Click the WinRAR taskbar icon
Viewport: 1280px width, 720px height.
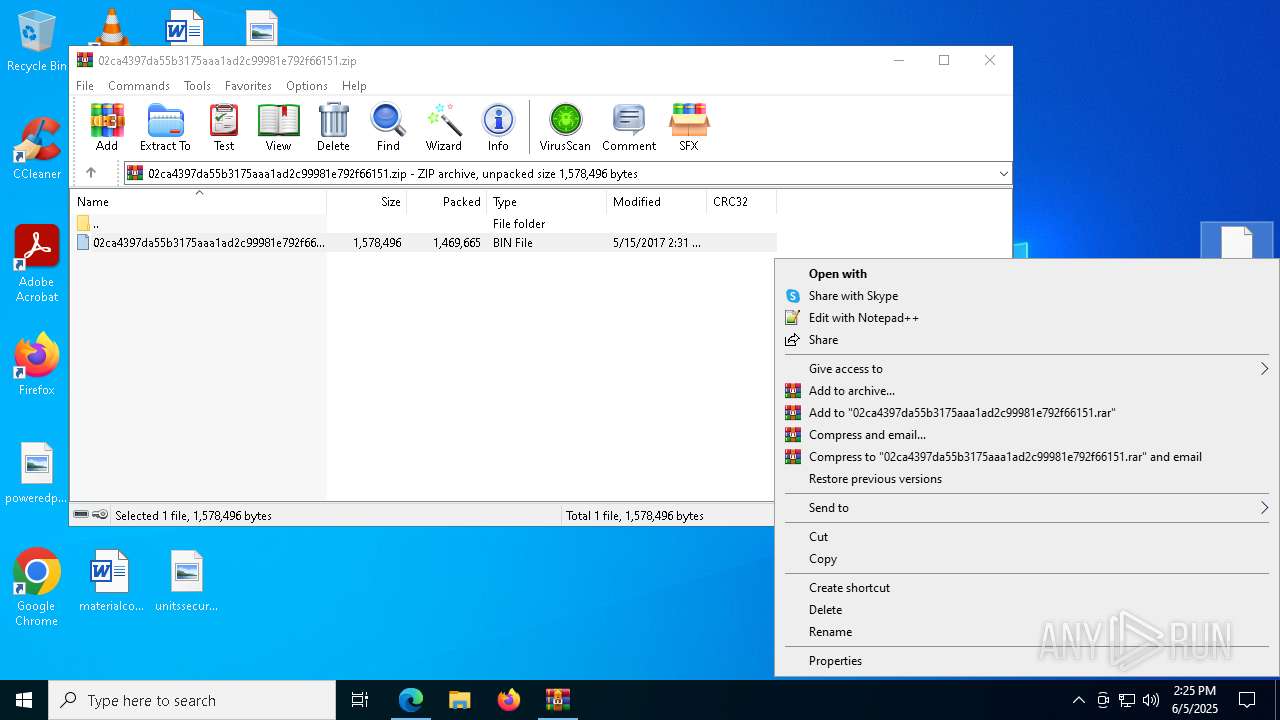[557, 700]
